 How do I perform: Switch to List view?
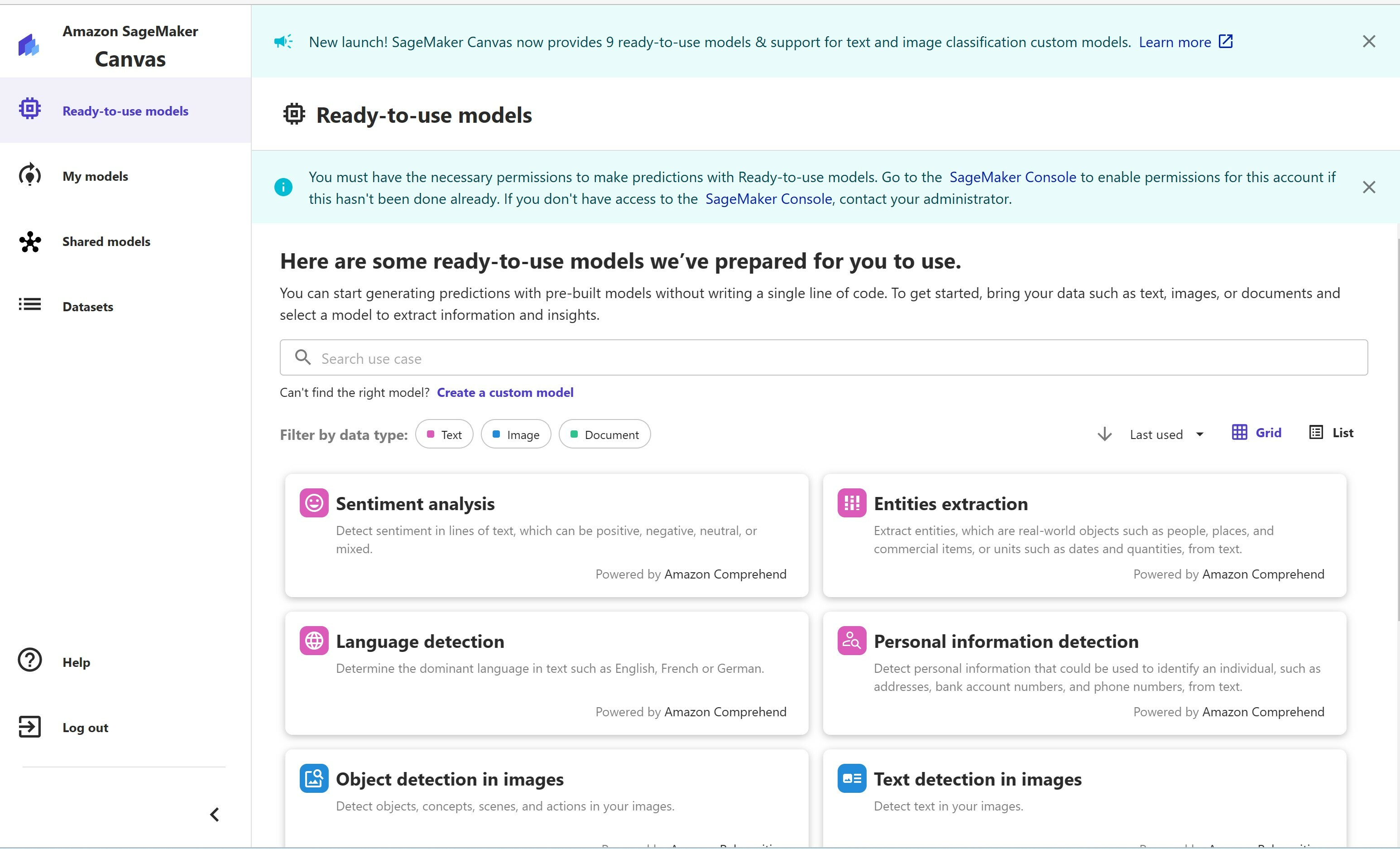coord(1331,433)
